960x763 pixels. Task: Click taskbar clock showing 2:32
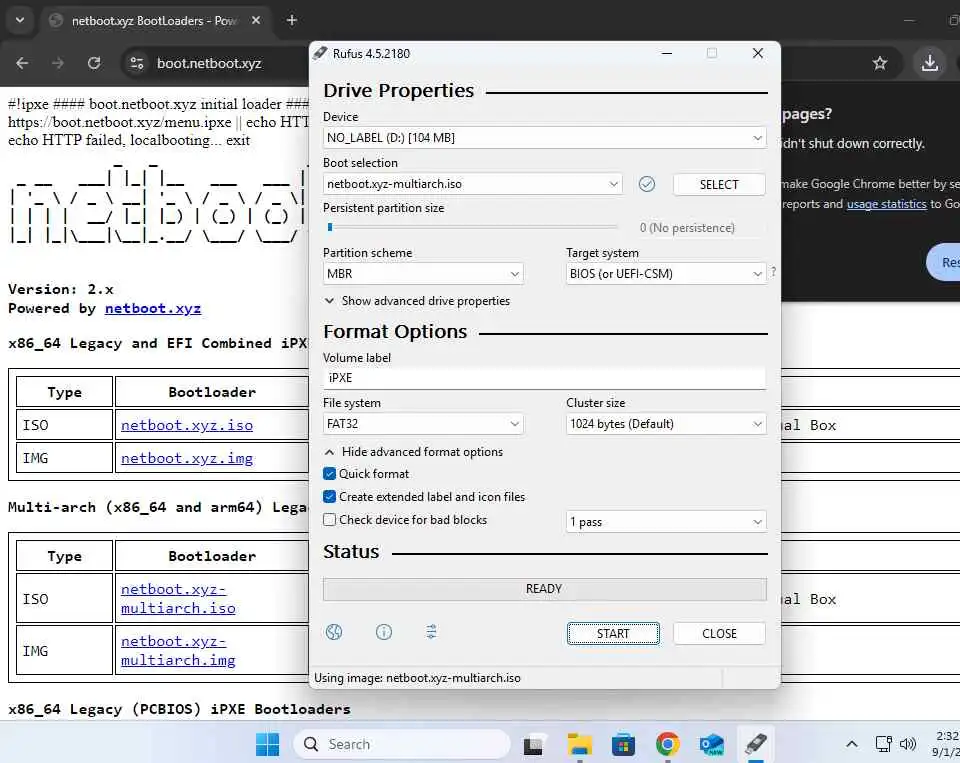(946, 743)
